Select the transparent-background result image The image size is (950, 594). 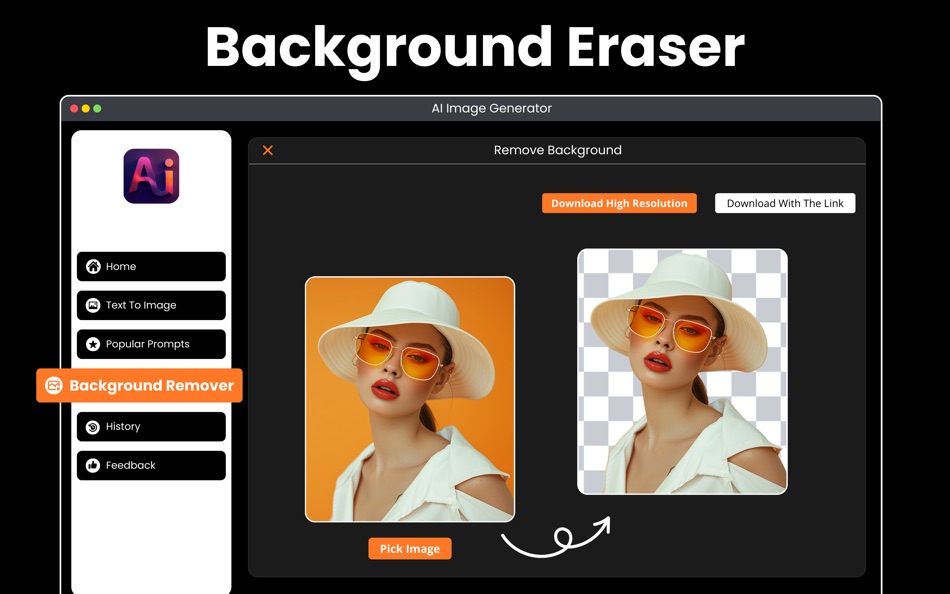tap(682, 372)
